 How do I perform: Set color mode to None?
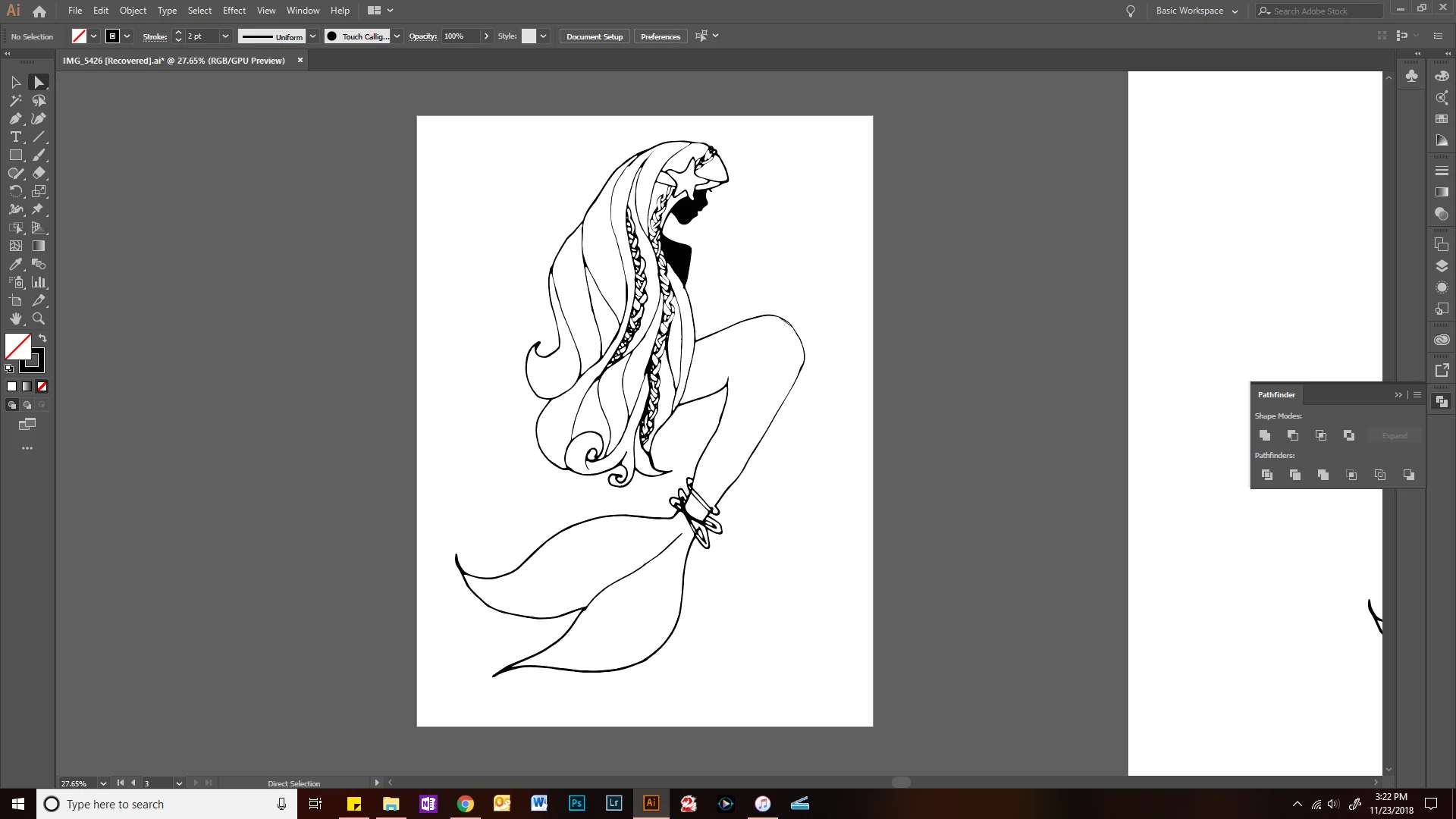42,387
